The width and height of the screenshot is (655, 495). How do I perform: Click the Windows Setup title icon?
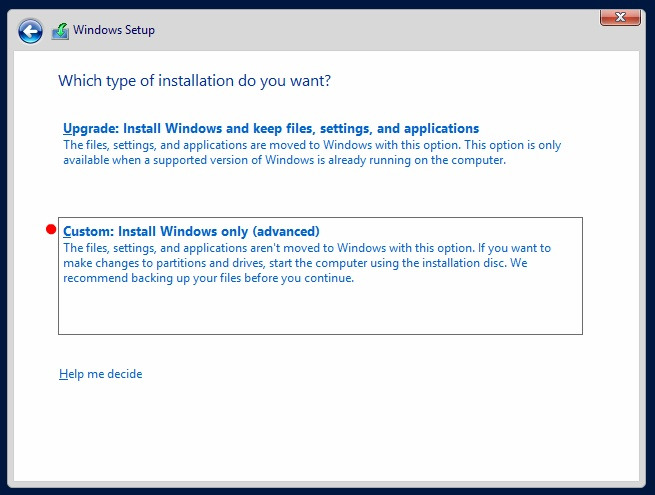pyautogui.click(x=60, y=31)
